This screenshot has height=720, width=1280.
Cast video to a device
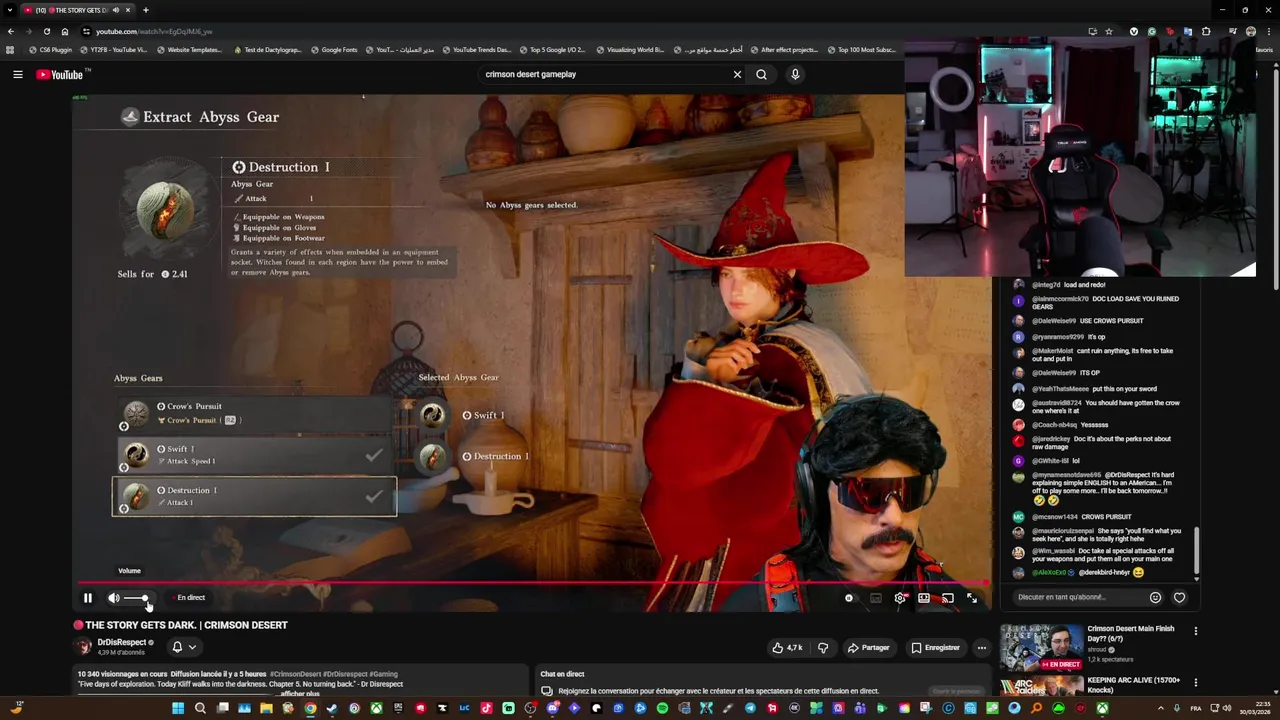coord(948,598)
